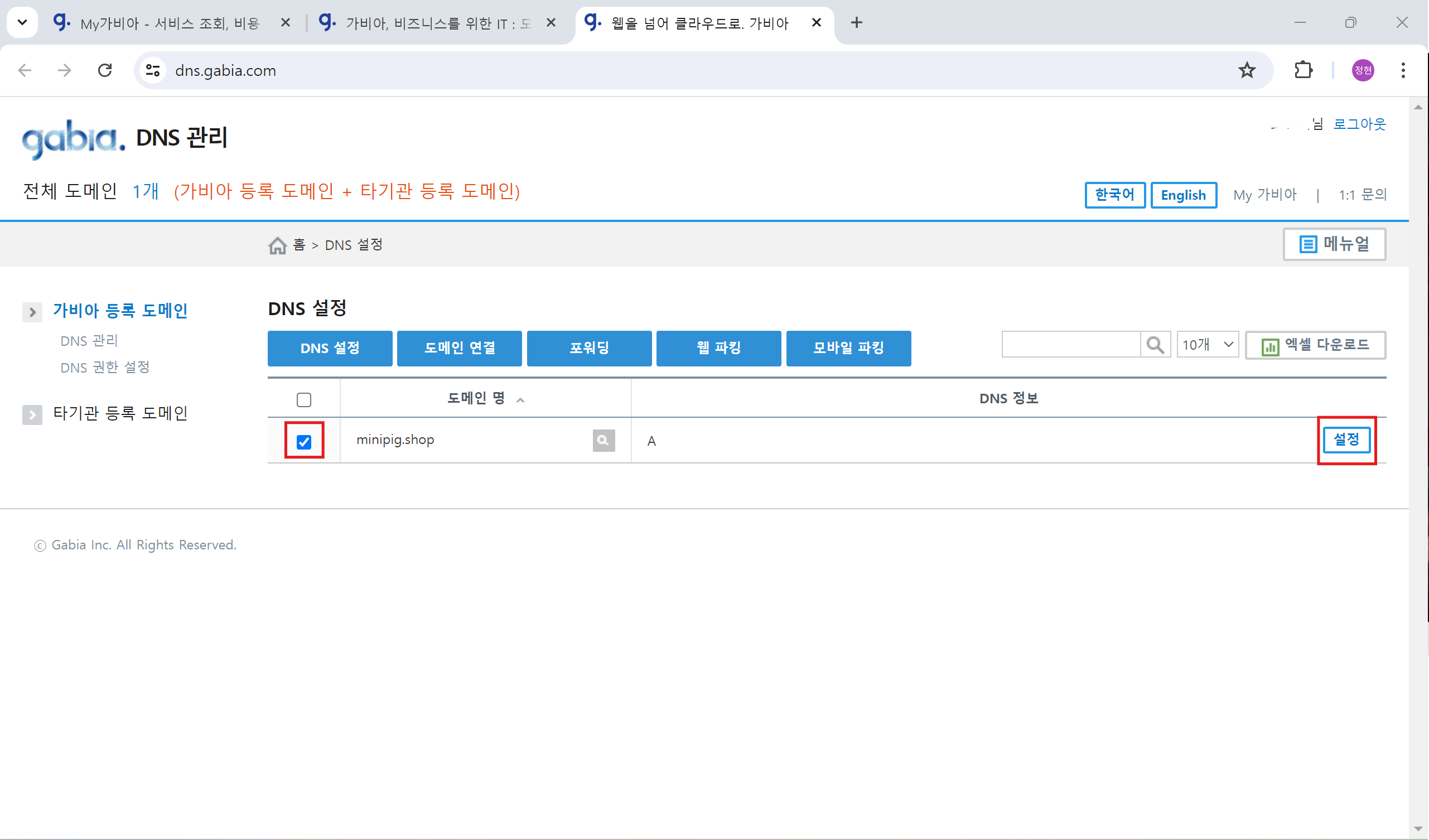1429x840 pixels.
Task: Go forward in browser history
Action: pos(65,70)
